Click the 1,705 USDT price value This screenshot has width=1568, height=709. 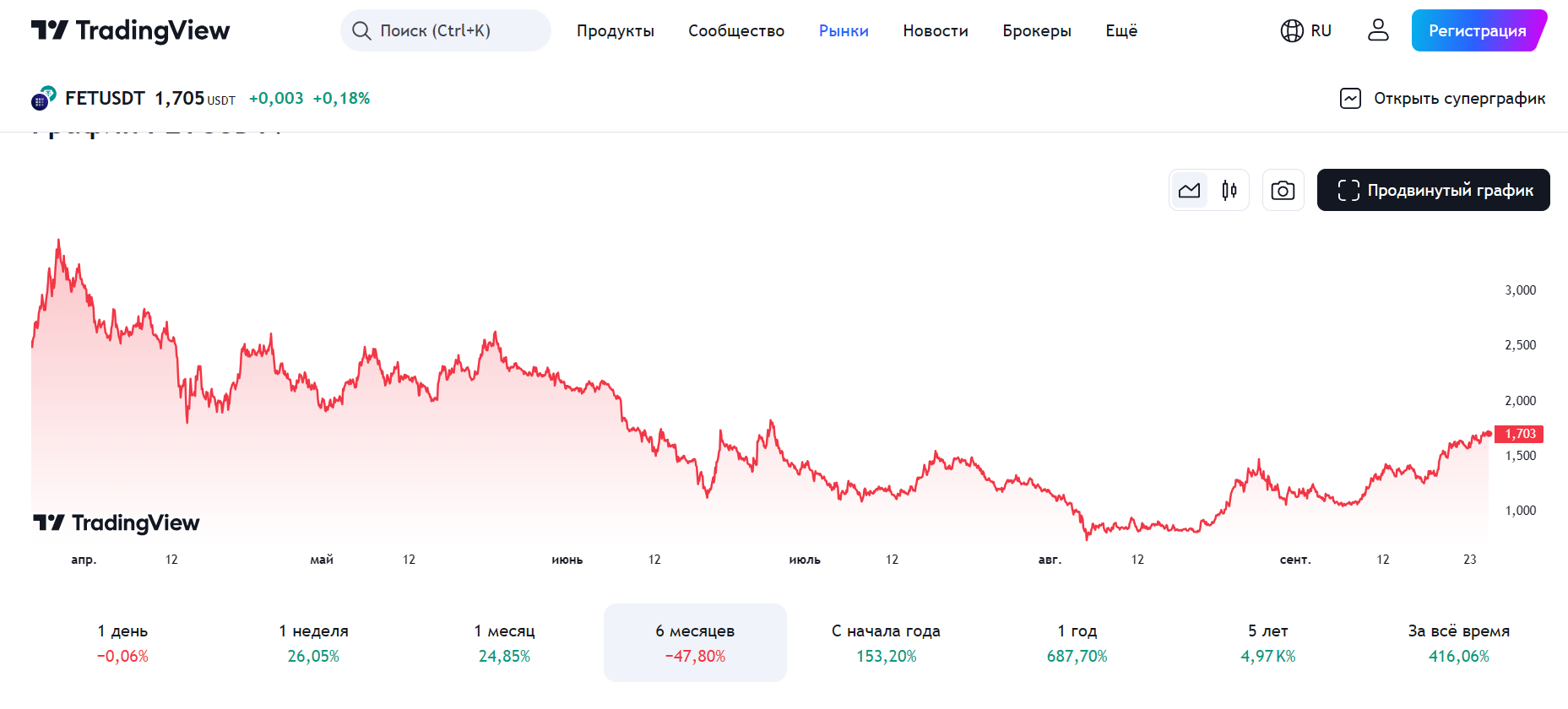coord(195,99)
